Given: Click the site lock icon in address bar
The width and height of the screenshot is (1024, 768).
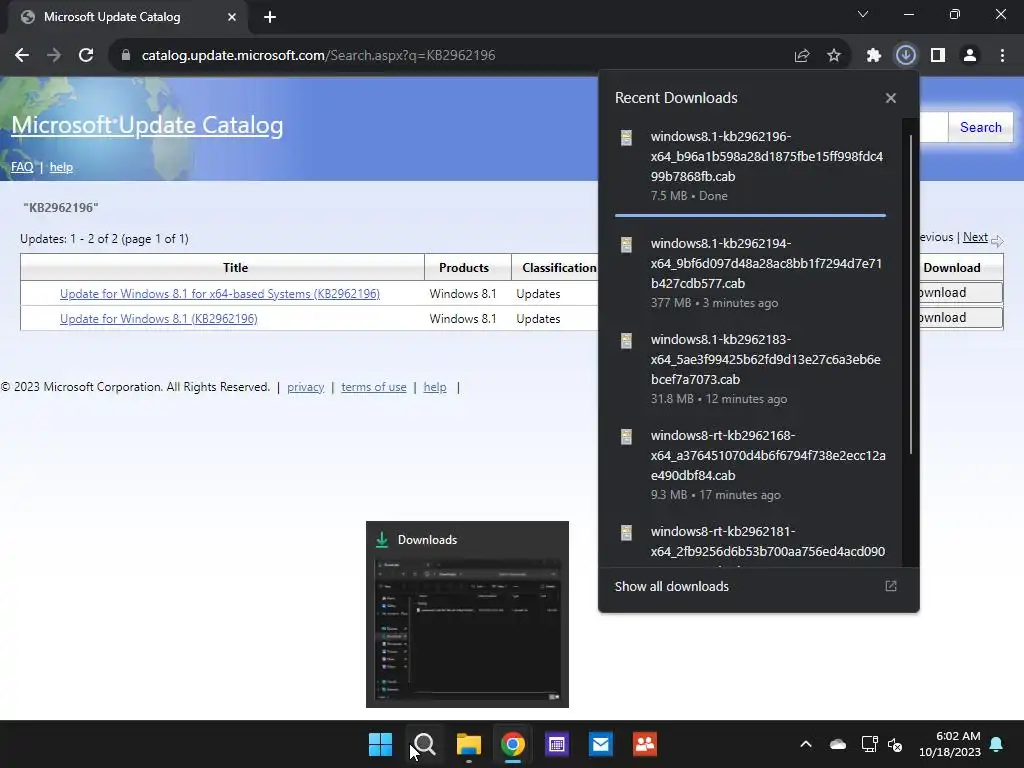Looking at the screenshot, I should [126, 56].
